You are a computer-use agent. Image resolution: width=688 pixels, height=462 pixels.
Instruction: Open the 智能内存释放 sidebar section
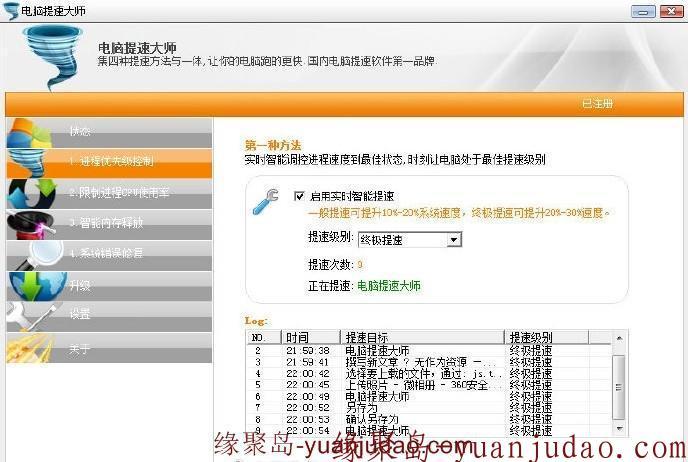click(112, 222)
